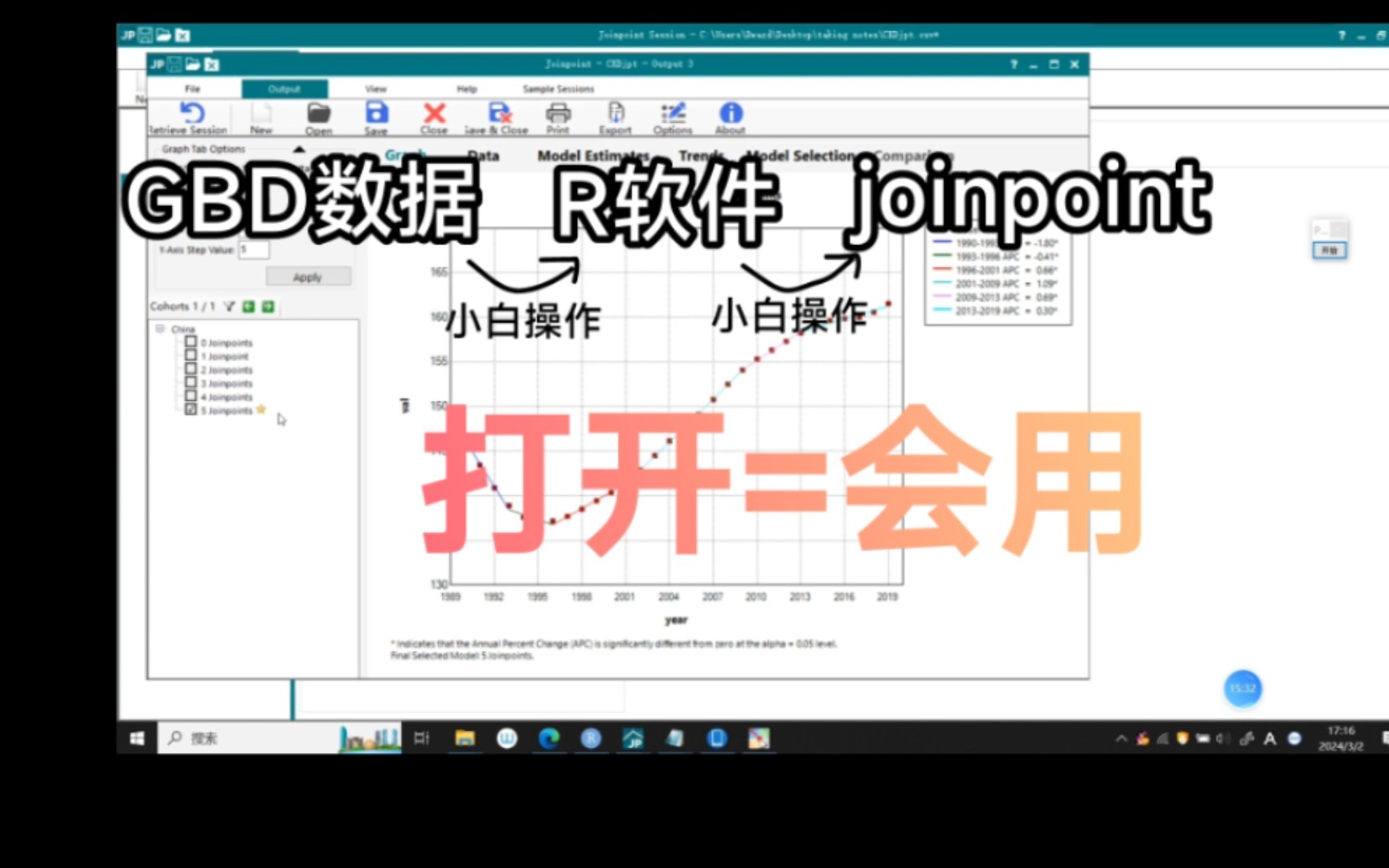This screenshot has width=1389, height=868.
Task: Save the session with the Save icon
Action: [376, 114]
